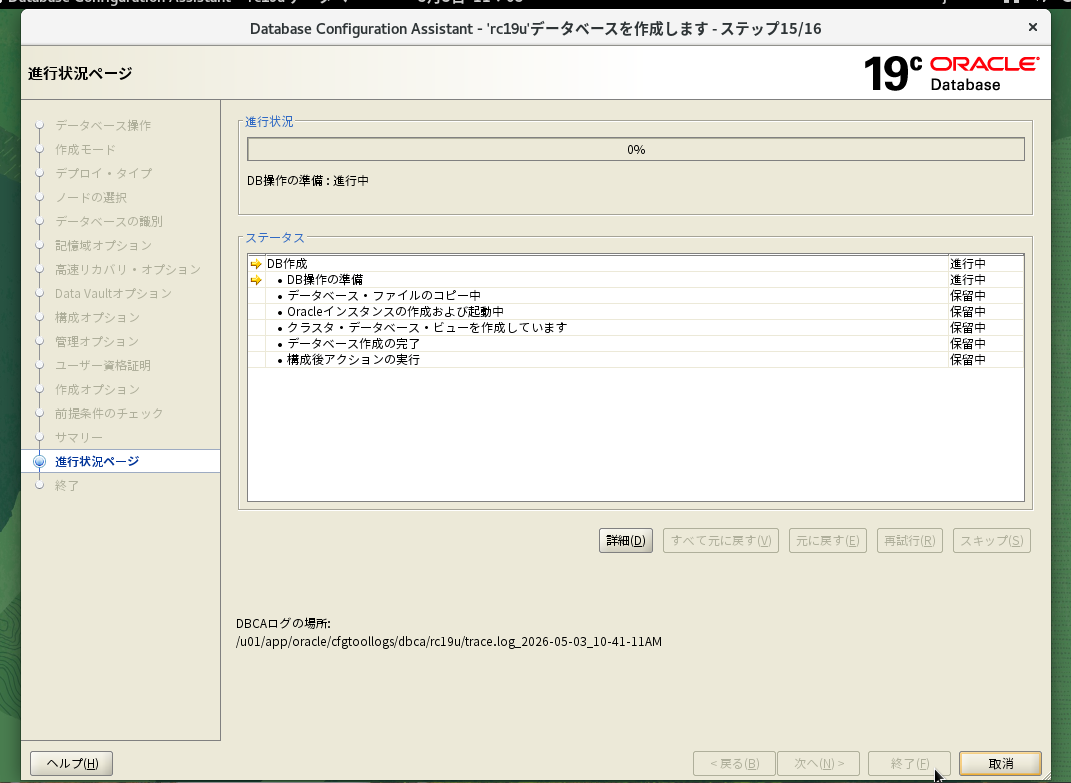The height and width of the screenshot is (783, 1071).
Task: Cancel with the 取消 button
Action: (1001, 763)
